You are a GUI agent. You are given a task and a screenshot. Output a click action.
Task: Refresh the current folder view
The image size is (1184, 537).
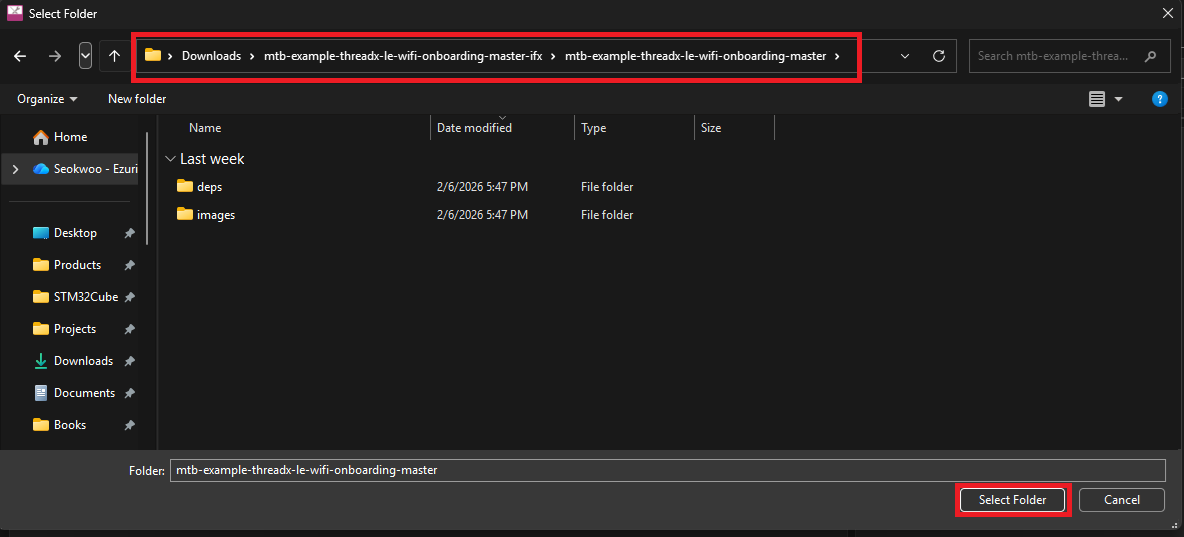[938, 56]
